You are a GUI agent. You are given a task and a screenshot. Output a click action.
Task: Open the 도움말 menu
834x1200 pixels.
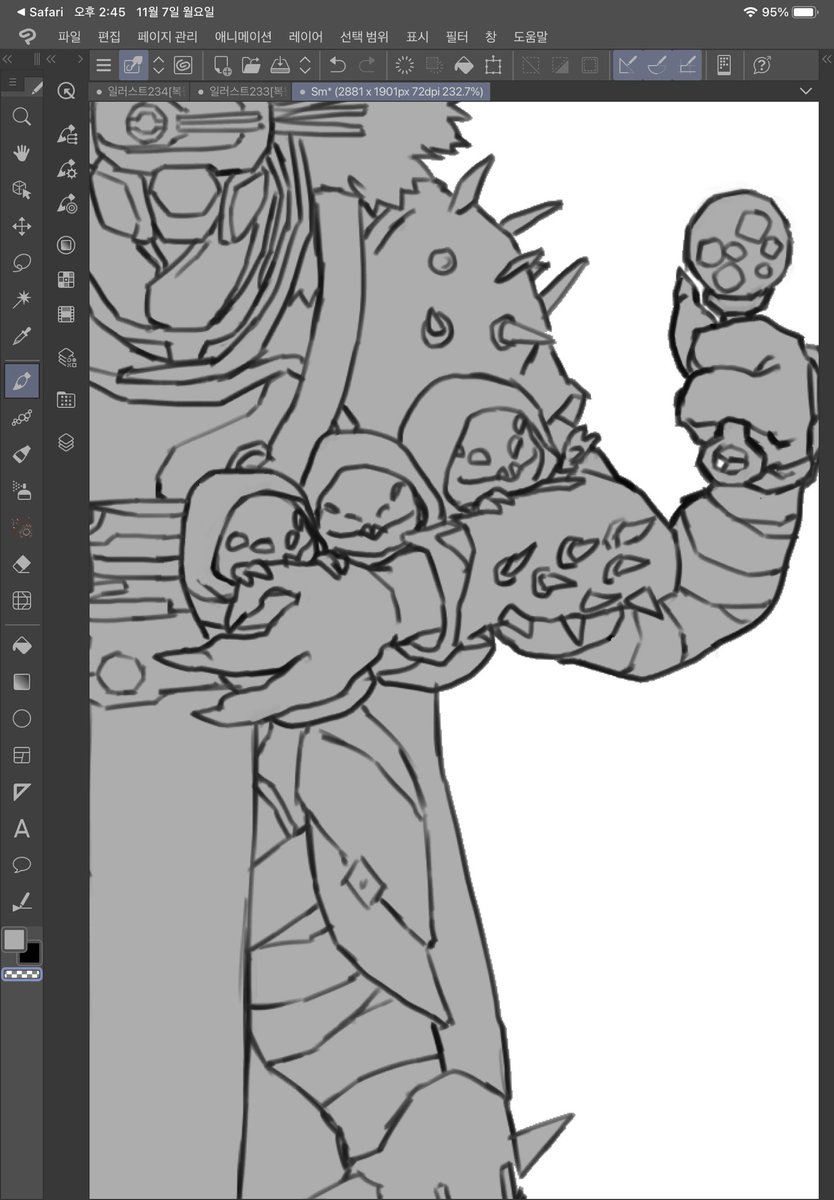[x=530, y=37]
